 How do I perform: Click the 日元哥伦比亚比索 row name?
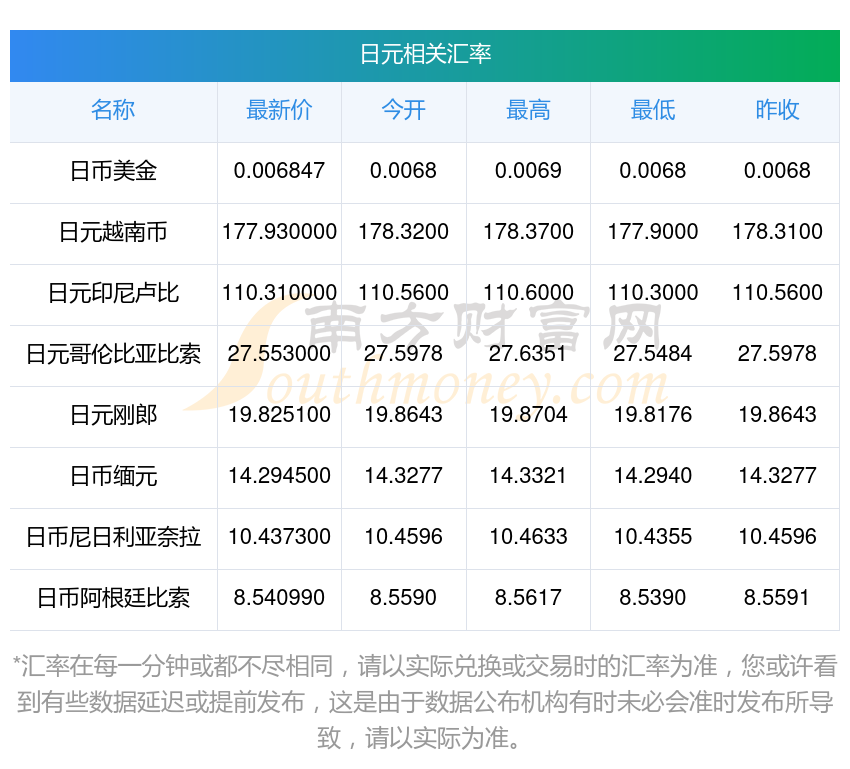point(113,354)
